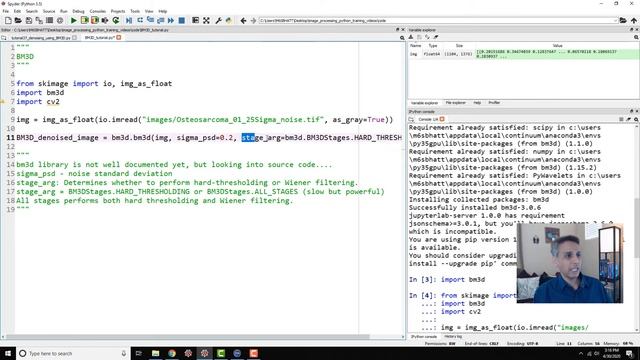Viewport: 640px width, 360px height.
Task: Switch to the first tutorial file tab
Action: click(41, 38)
